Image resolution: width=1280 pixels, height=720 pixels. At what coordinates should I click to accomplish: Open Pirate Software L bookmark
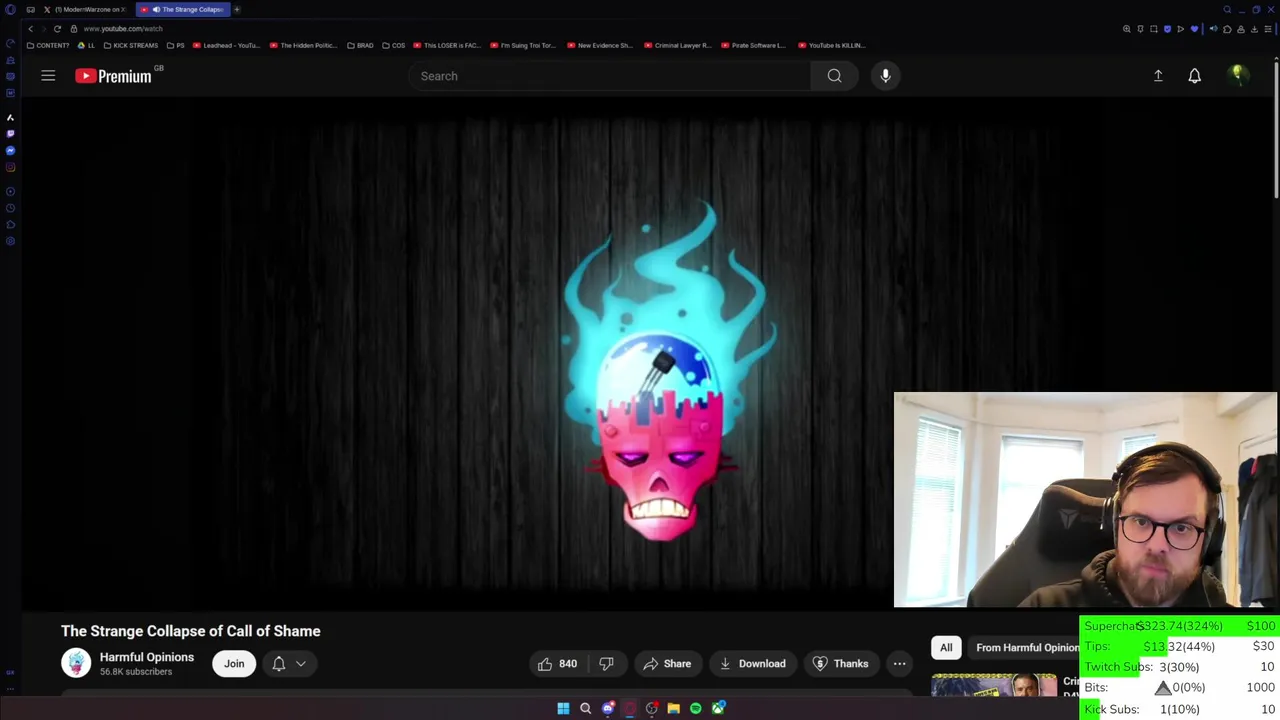click(x=754, y=45)
